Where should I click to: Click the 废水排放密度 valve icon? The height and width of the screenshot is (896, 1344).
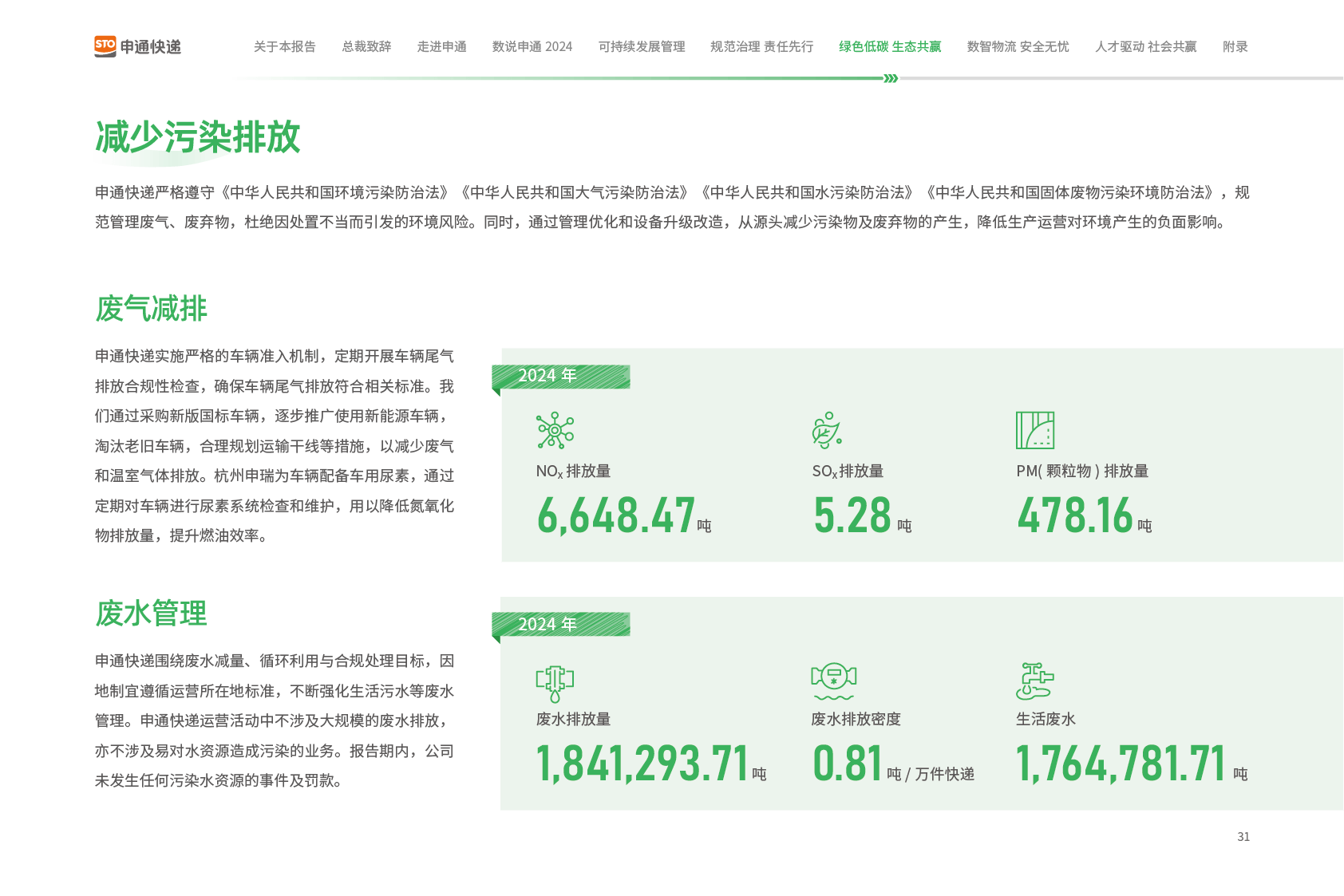click(x=833, y=679)
